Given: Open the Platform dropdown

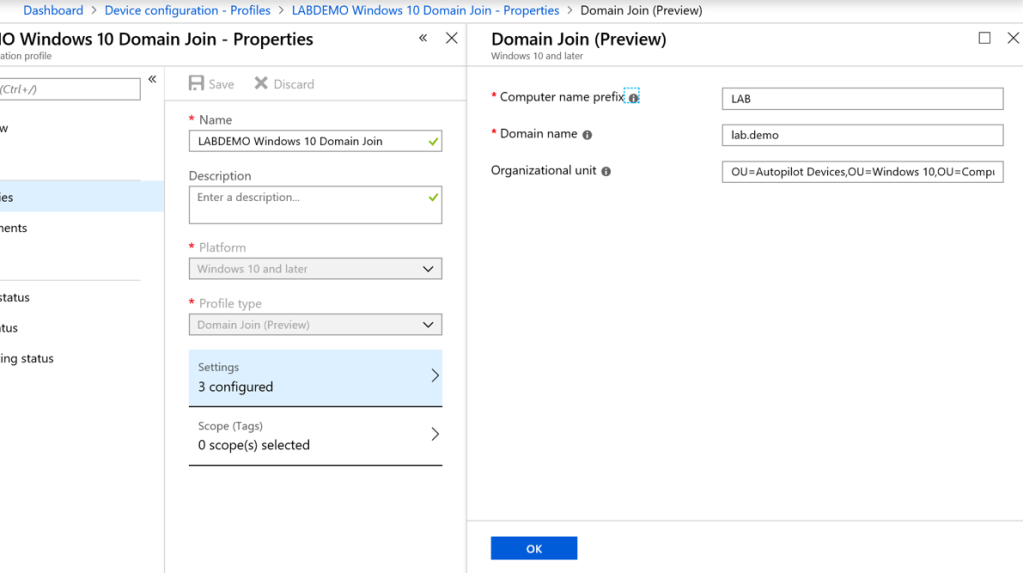Looking at the screenshot, I should [x=315, y=269].
